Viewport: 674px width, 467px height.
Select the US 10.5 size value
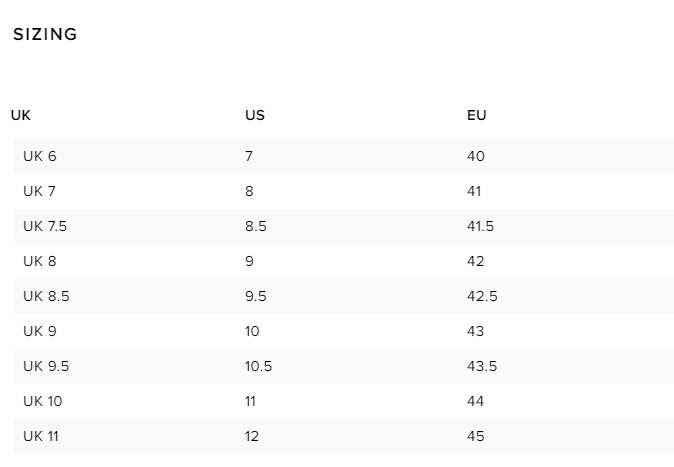pos(258,366)
